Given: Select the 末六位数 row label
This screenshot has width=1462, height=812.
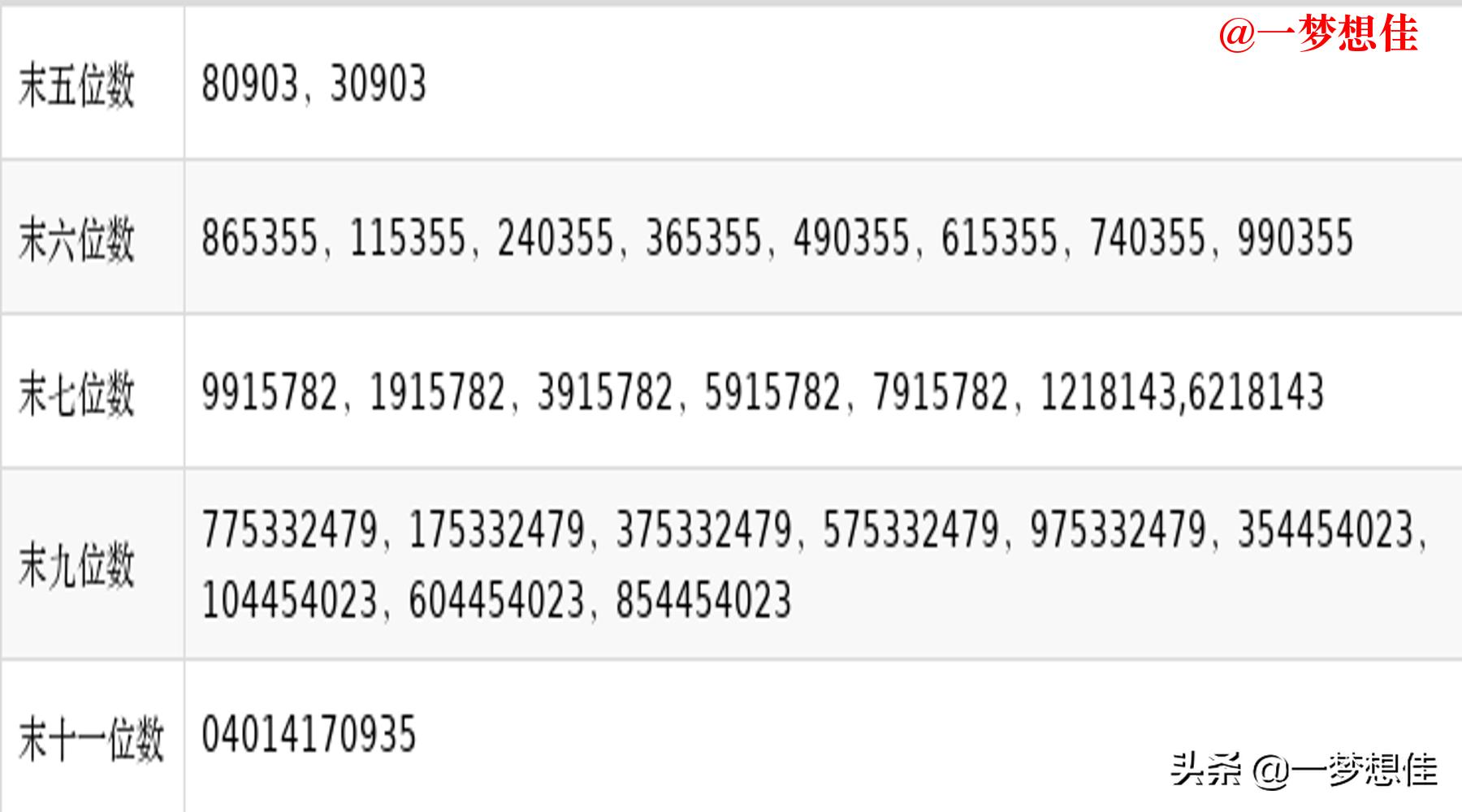Looking at the screenshot, I should (x=76, y=239).
